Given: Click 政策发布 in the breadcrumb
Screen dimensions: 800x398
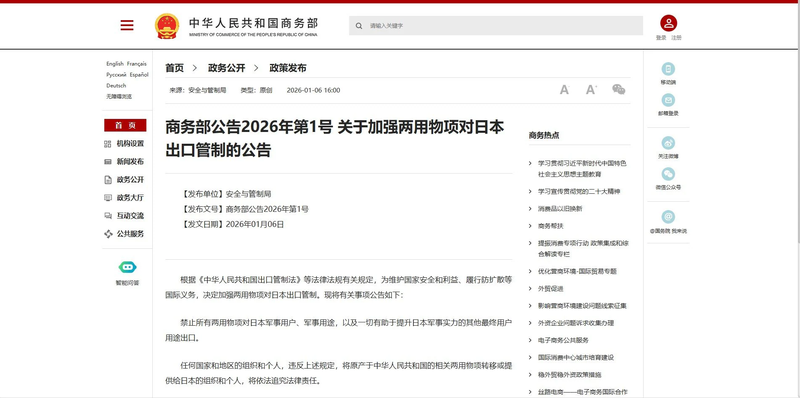Looking at the screenshot, I should pos(288,68).
